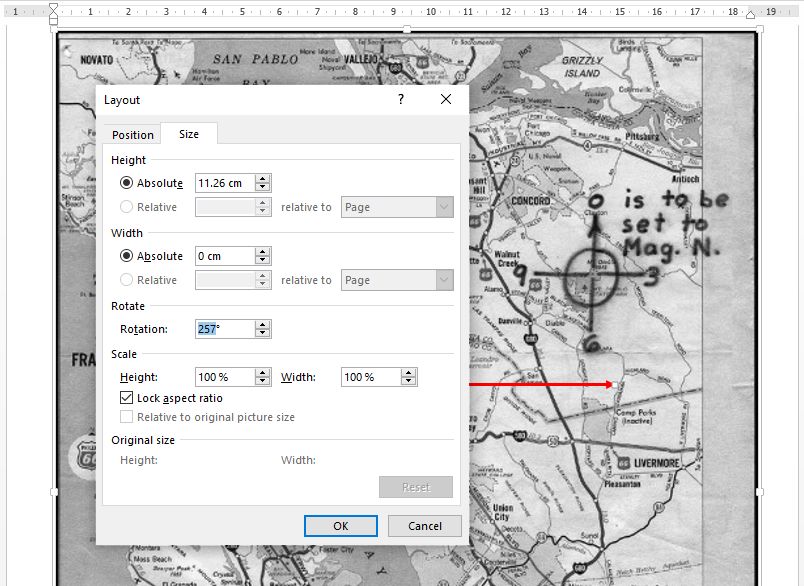Increase rotation with up spinner arrow
804x586 pixels.
point(262,325)
